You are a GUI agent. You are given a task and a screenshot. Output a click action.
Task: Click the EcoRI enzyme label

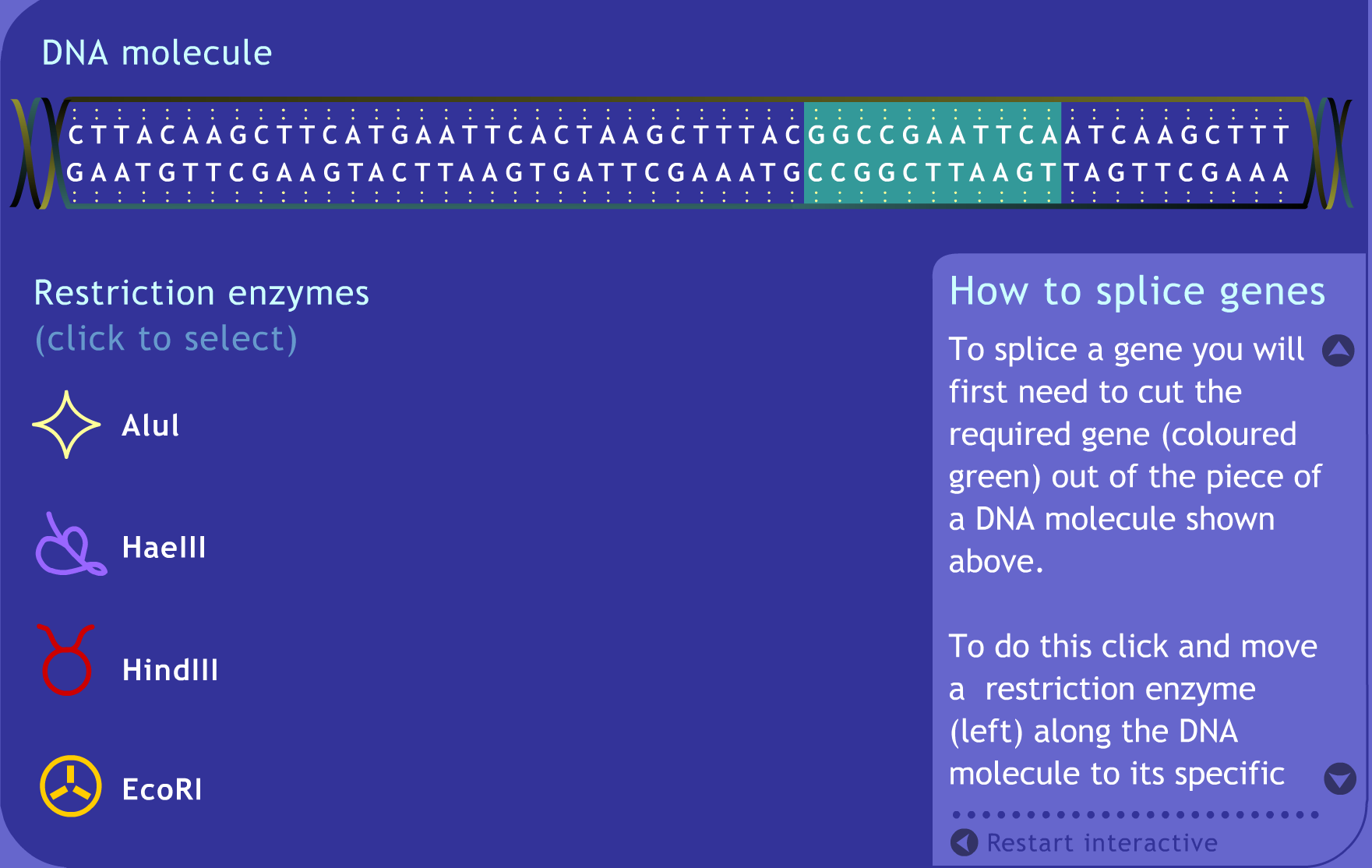162,790
